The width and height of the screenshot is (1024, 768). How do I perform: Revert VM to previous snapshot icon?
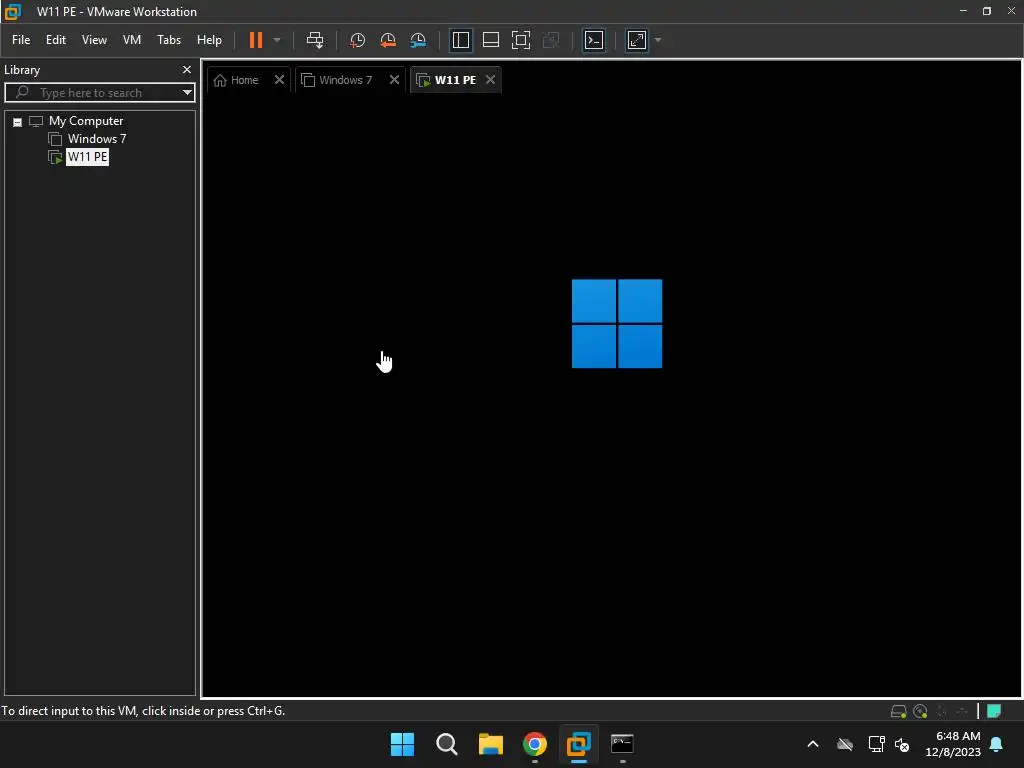(388, 40)
